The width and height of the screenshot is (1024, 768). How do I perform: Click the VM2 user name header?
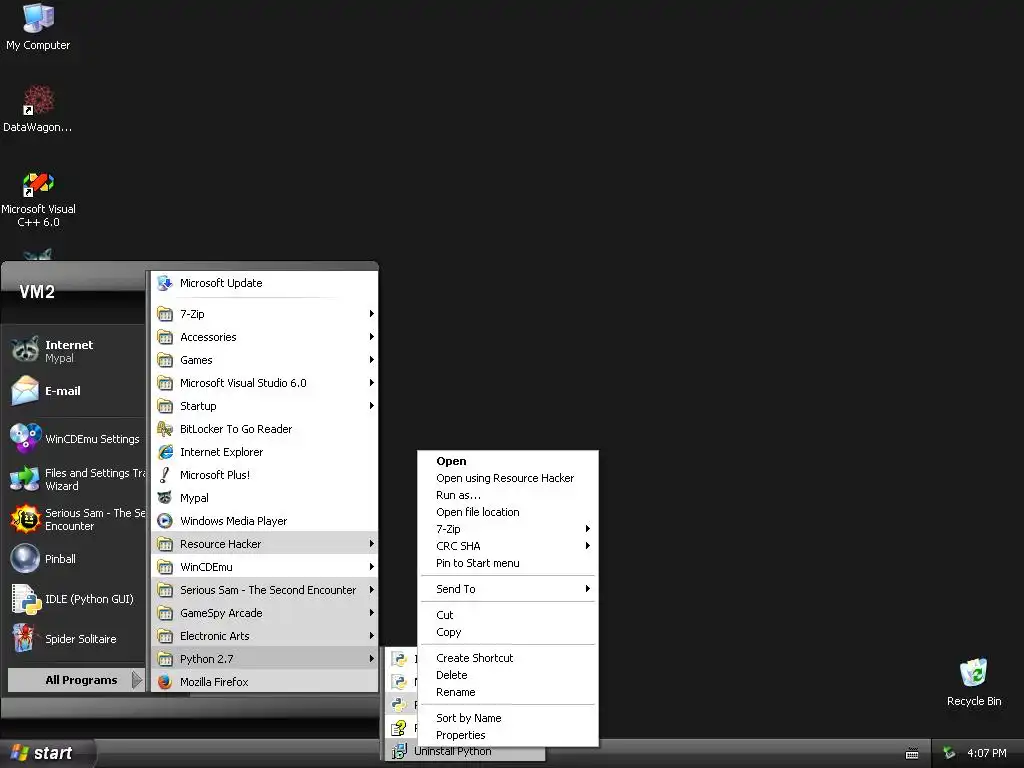37,292
